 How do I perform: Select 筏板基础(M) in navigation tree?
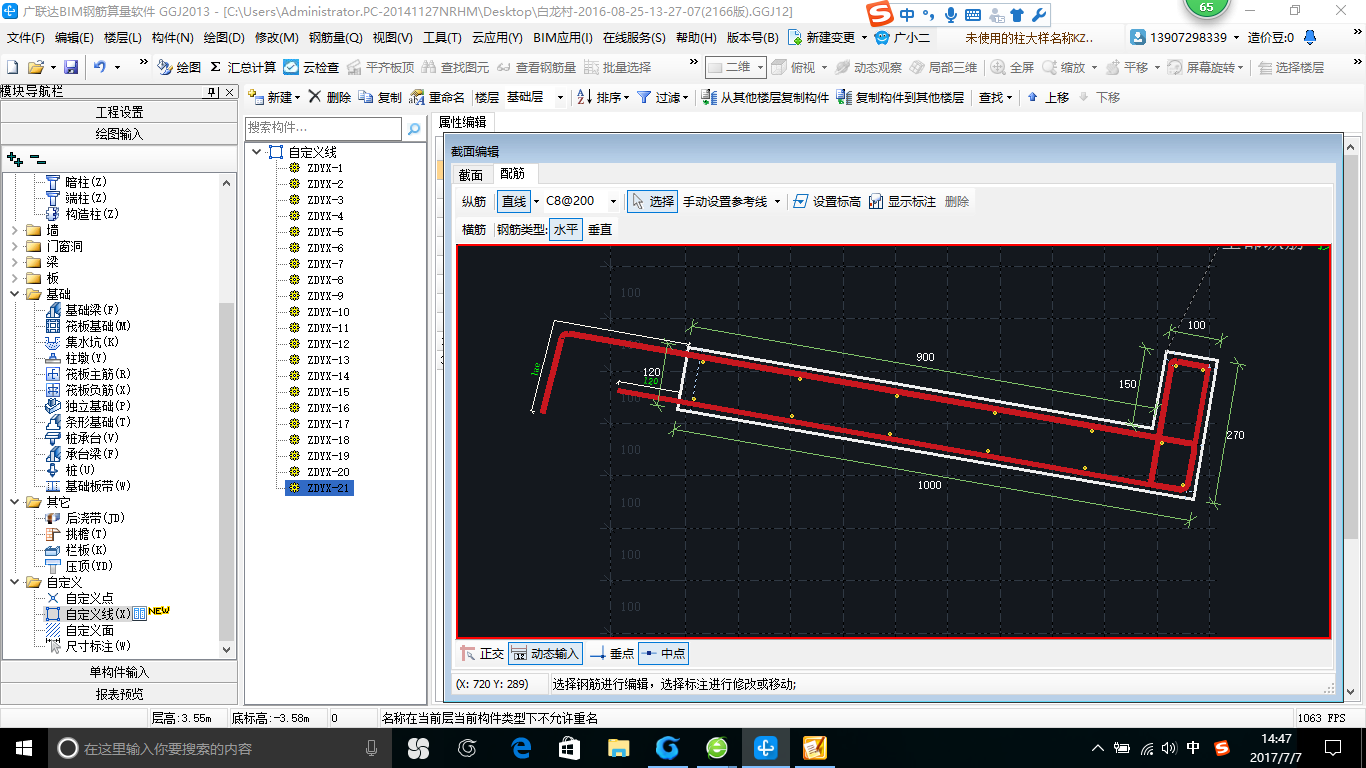[x=88, y=326]
